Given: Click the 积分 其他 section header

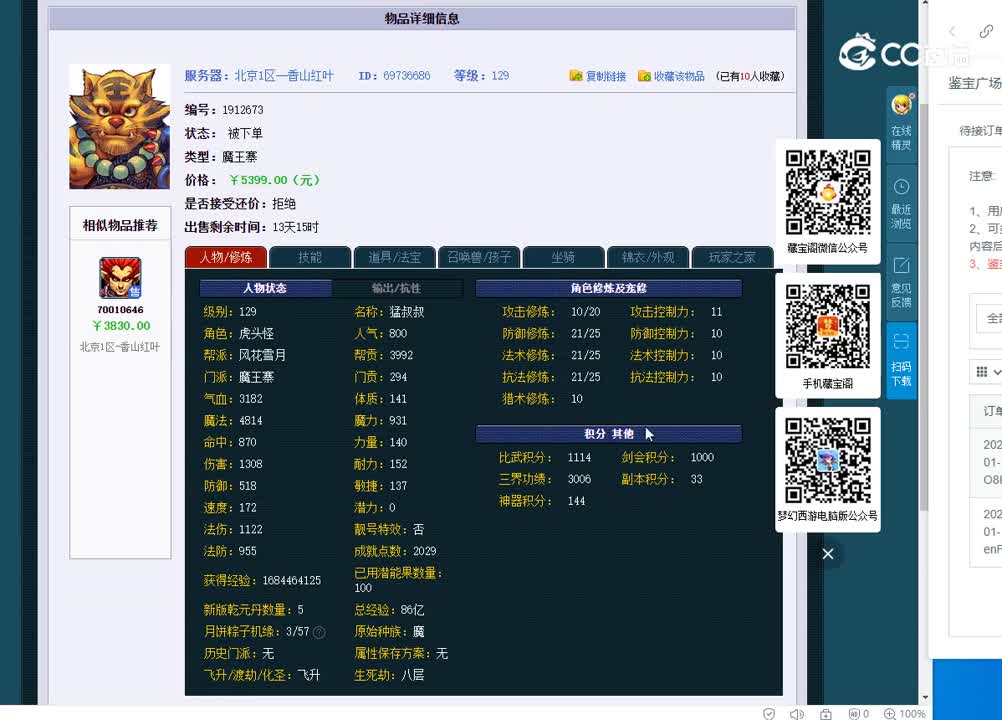Looking at the screenshot, I should click(x=608, y=434).
